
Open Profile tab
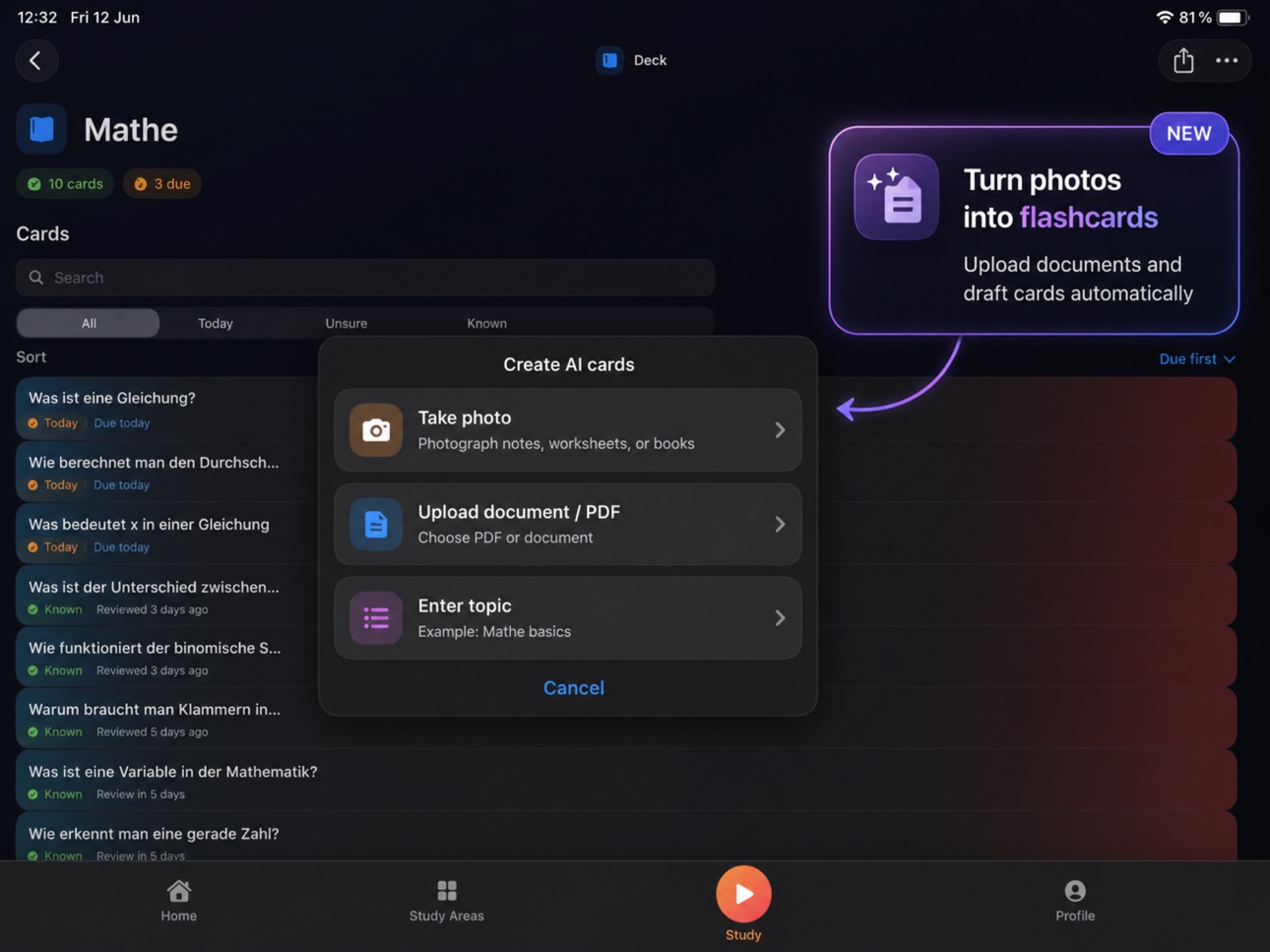pos(1075,901)
